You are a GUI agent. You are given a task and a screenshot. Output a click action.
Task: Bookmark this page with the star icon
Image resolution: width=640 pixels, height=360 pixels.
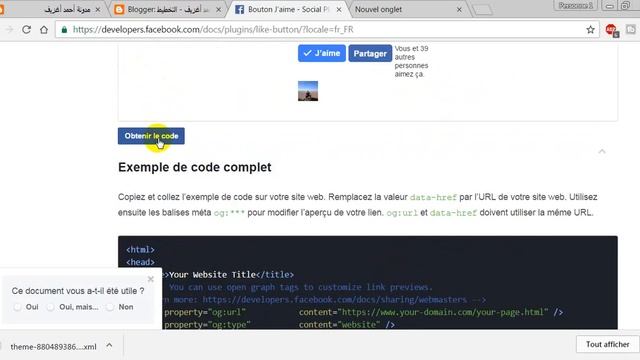point(590,29)
